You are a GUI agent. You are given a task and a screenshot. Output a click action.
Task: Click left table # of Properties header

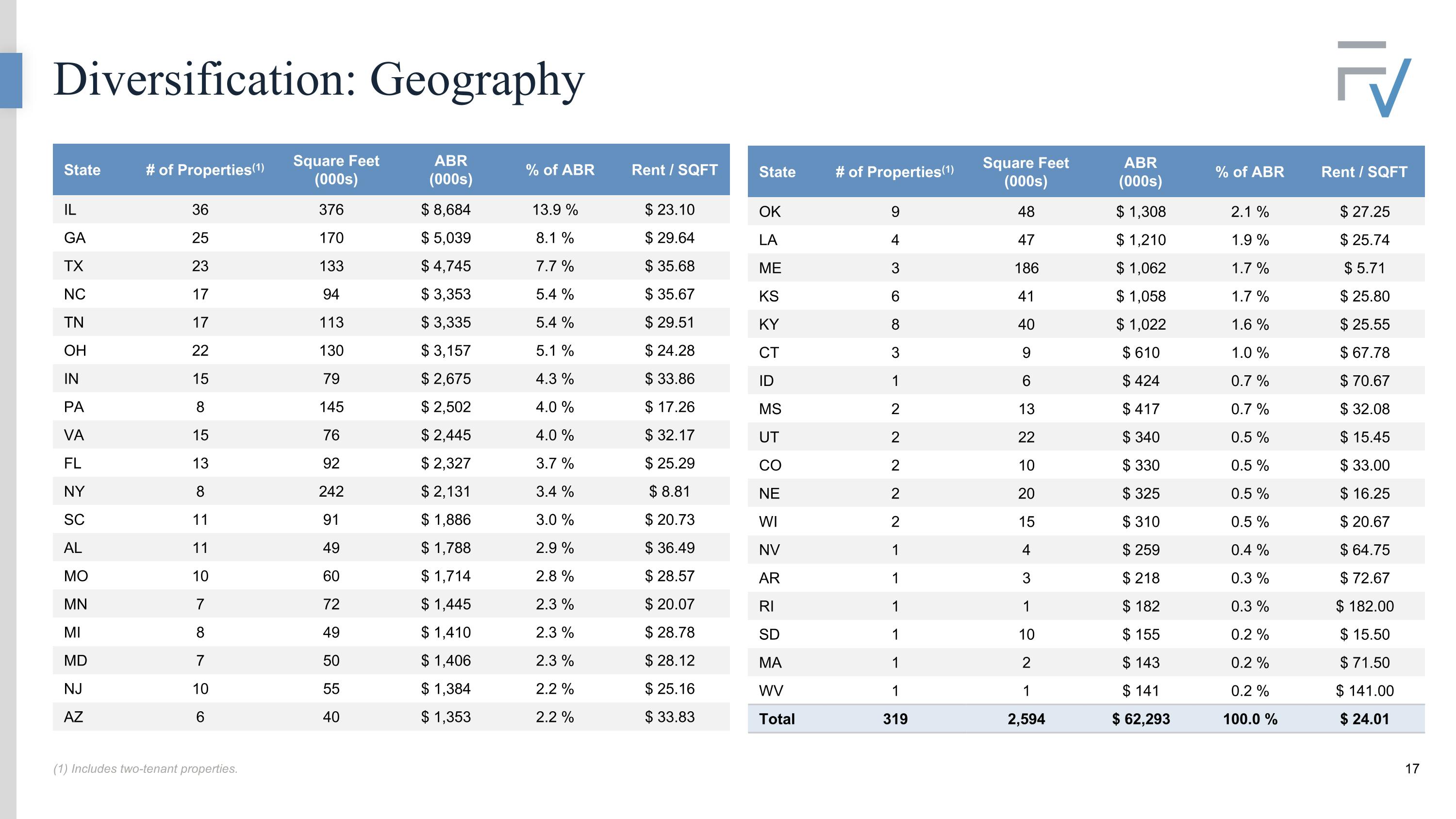pos(205,169)
